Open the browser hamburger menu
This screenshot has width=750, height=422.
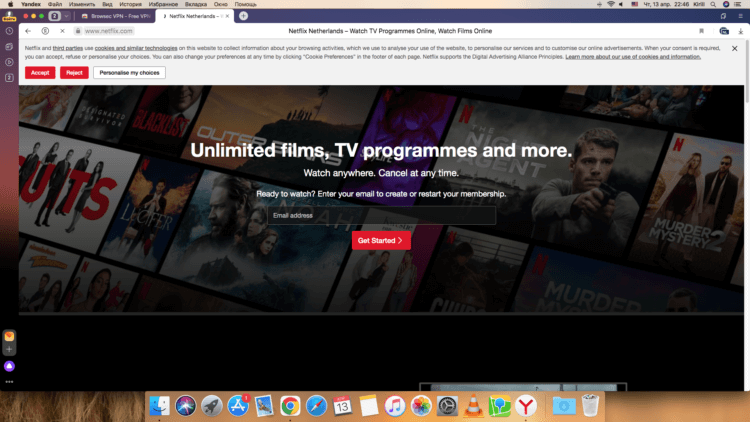pos(740,16)
